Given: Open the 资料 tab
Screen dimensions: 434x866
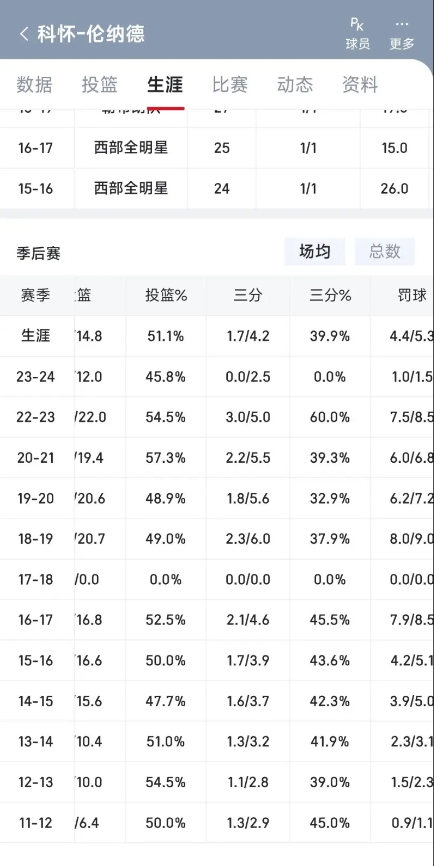Looking at the screenshot, I should click(x=360, y=85).
